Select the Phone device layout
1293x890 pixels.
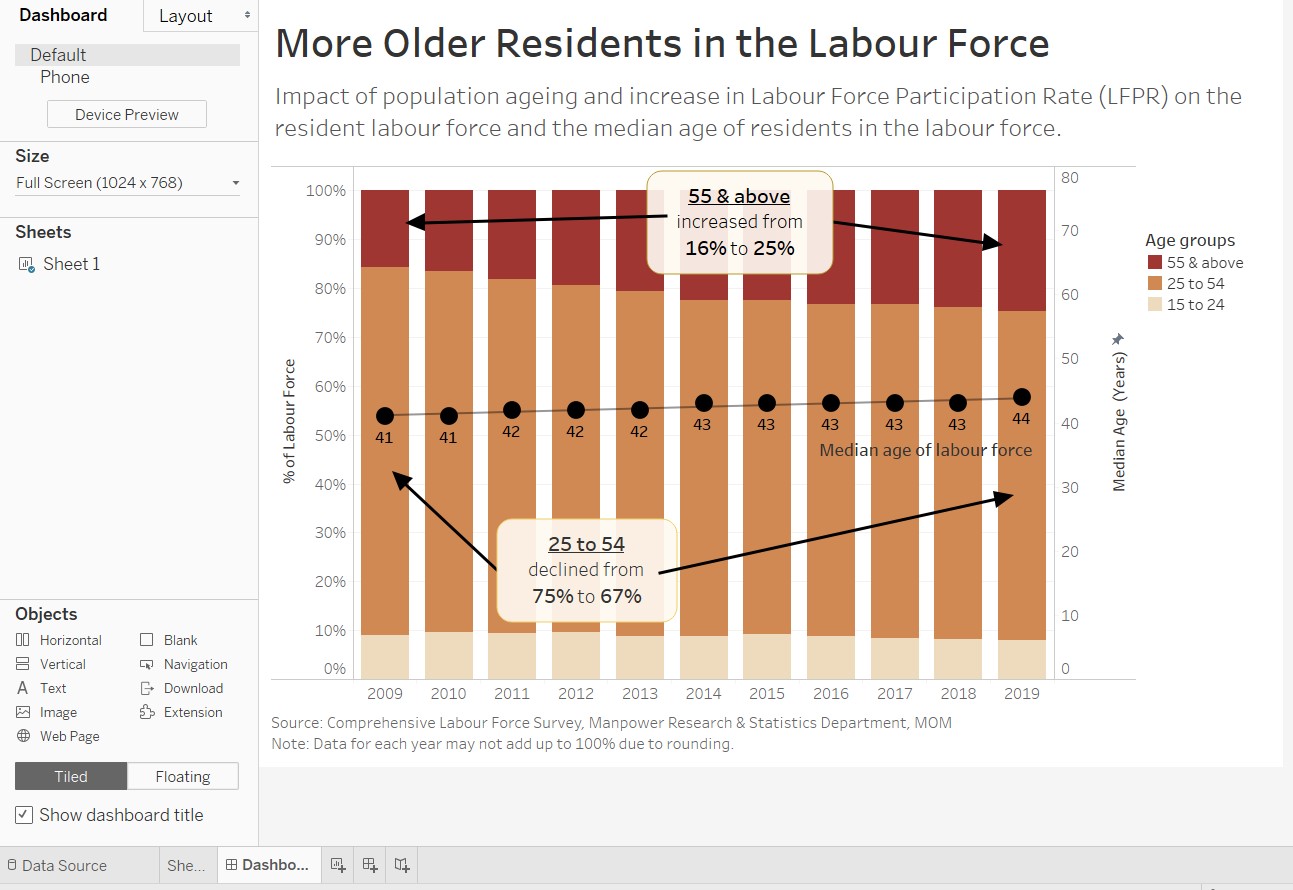pos(65,77)
